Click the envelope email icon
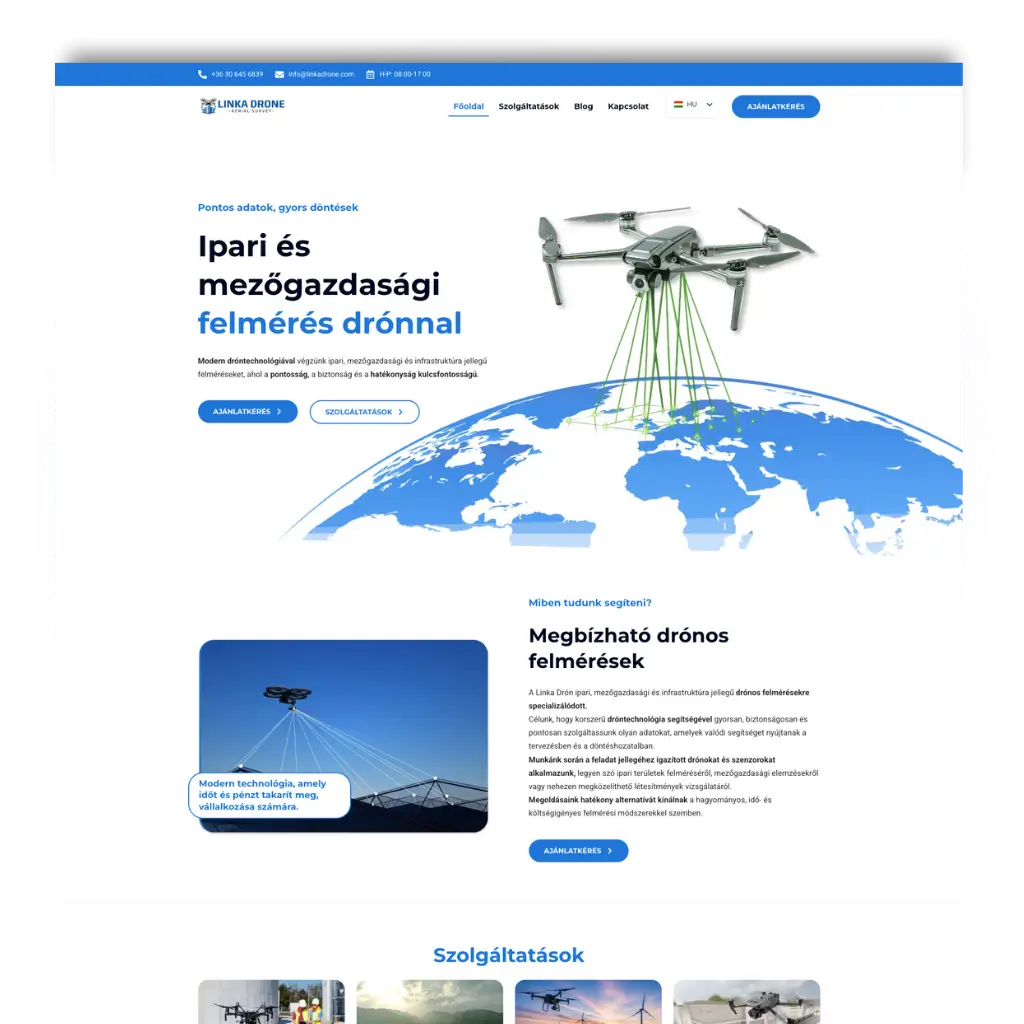Screen dimensions: 1024x1024 (x=280, y=74)
